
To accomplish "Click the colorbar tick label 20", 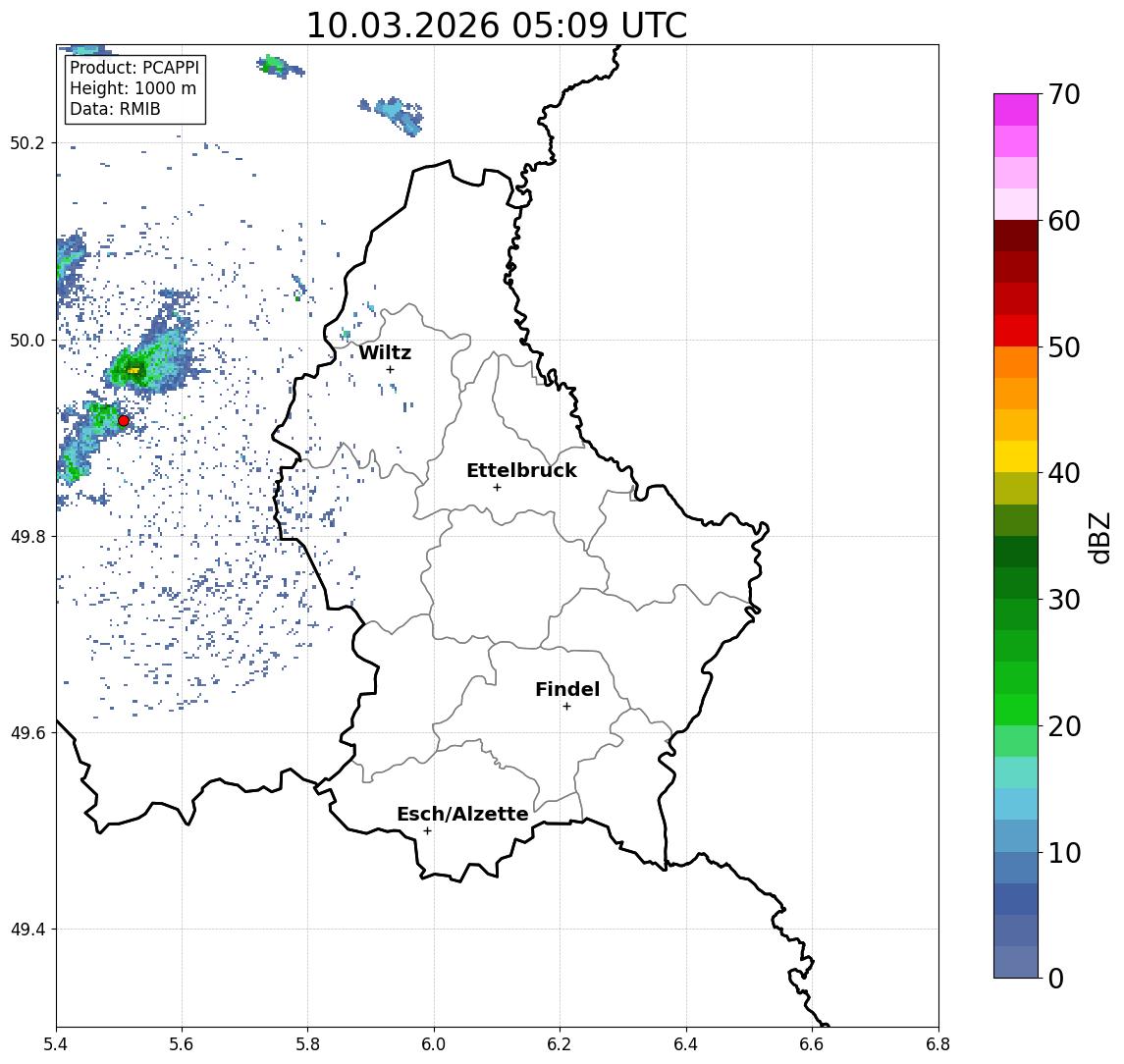I will (1064, 726).
